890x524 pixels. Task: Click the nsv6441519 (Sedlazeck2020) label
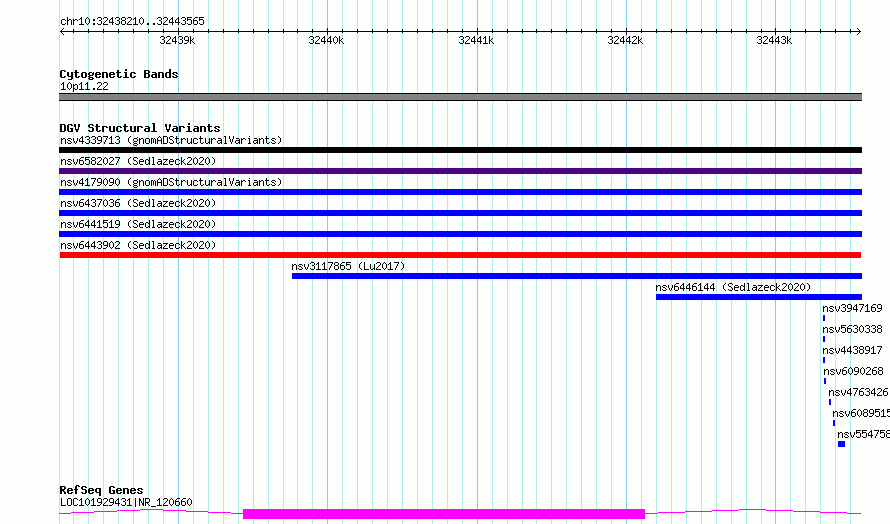[x=138, y=224]
